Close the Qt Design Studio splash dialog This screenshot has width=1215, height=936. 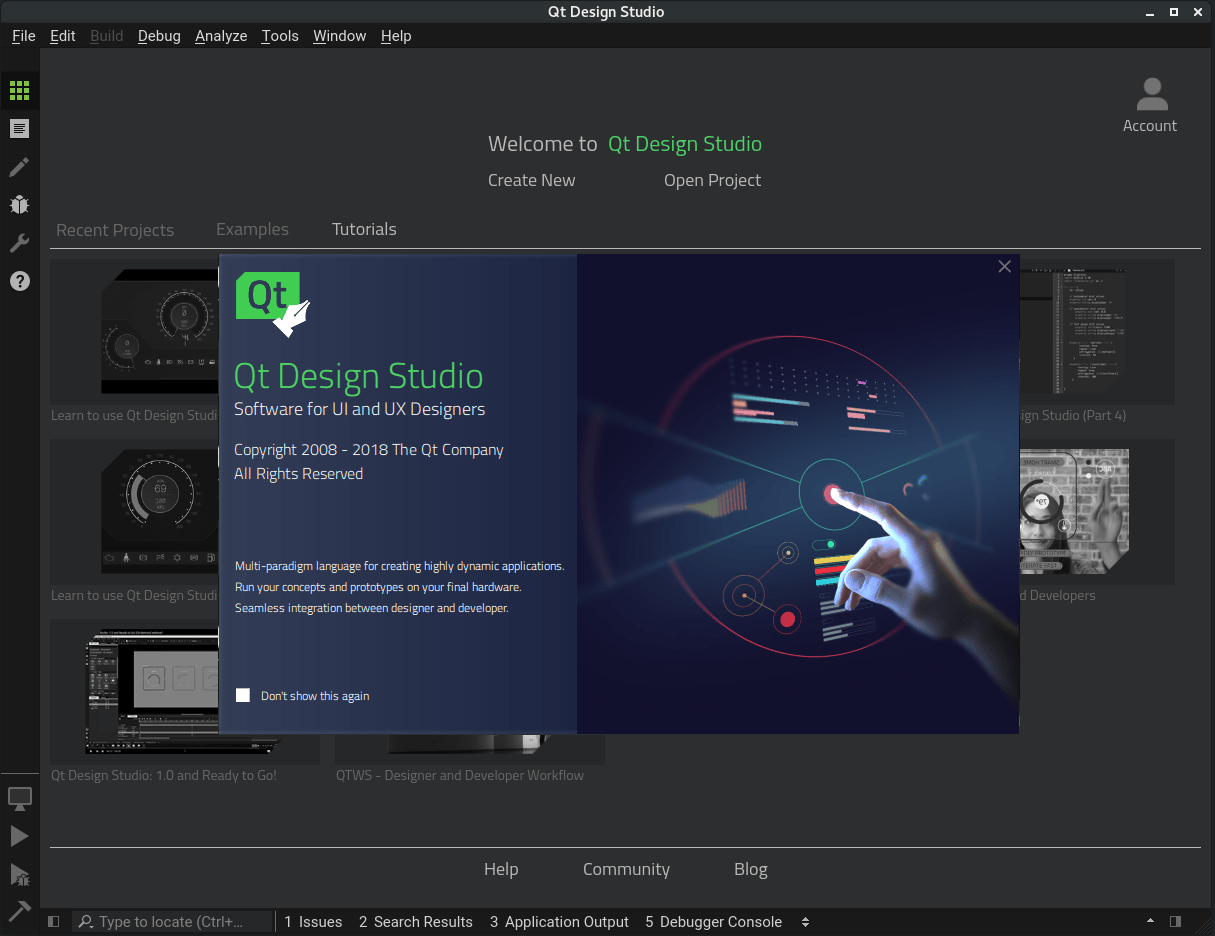click(1004, 266)
